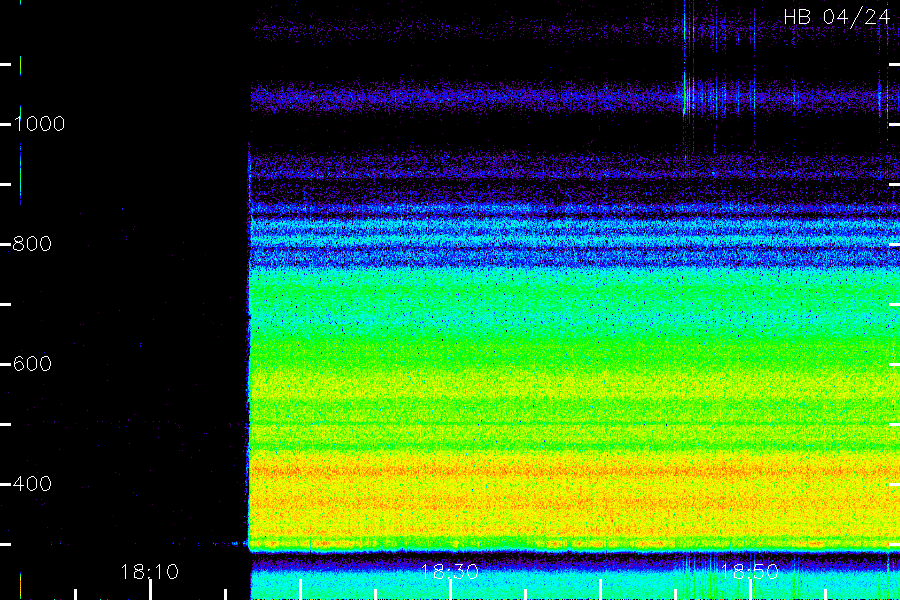Click the 400 frequency axis label
This screenshot has width=900, height=600.
pos(32,483)
